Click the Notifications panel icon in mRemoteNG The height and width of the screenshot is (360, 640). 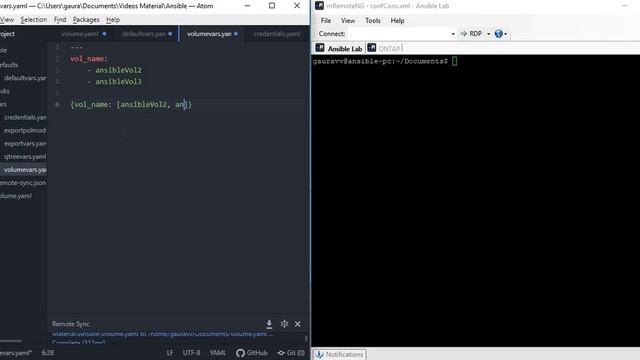click(319, 354)
